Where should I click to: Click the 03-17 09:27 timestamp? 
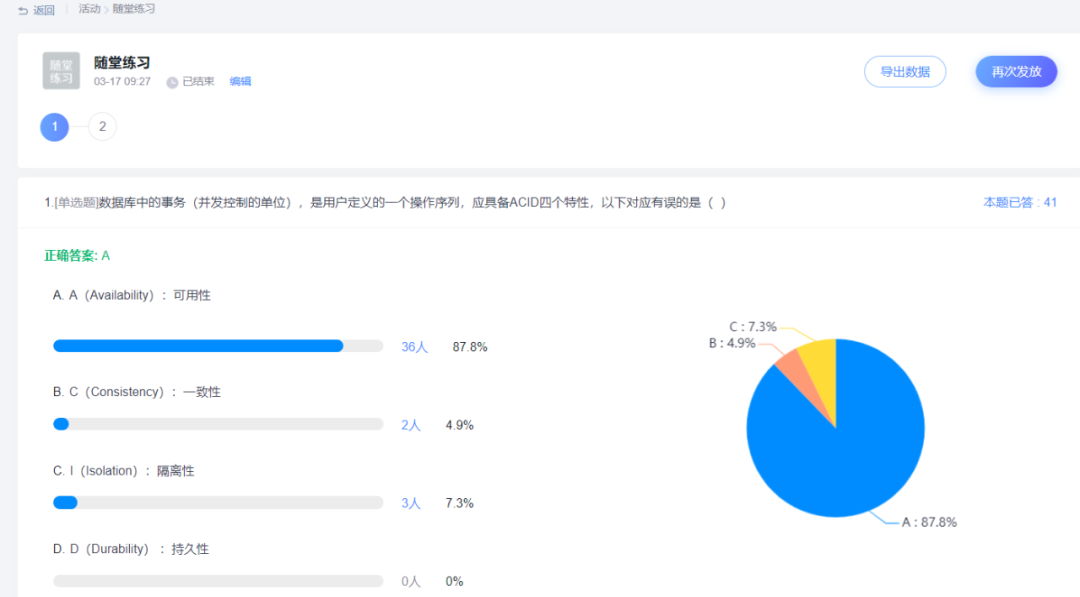pos(122,81)
